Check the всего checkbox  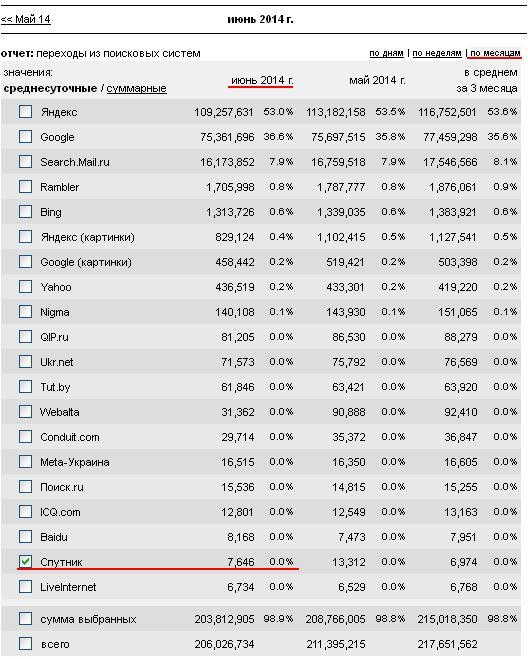(x=25, y=644)
